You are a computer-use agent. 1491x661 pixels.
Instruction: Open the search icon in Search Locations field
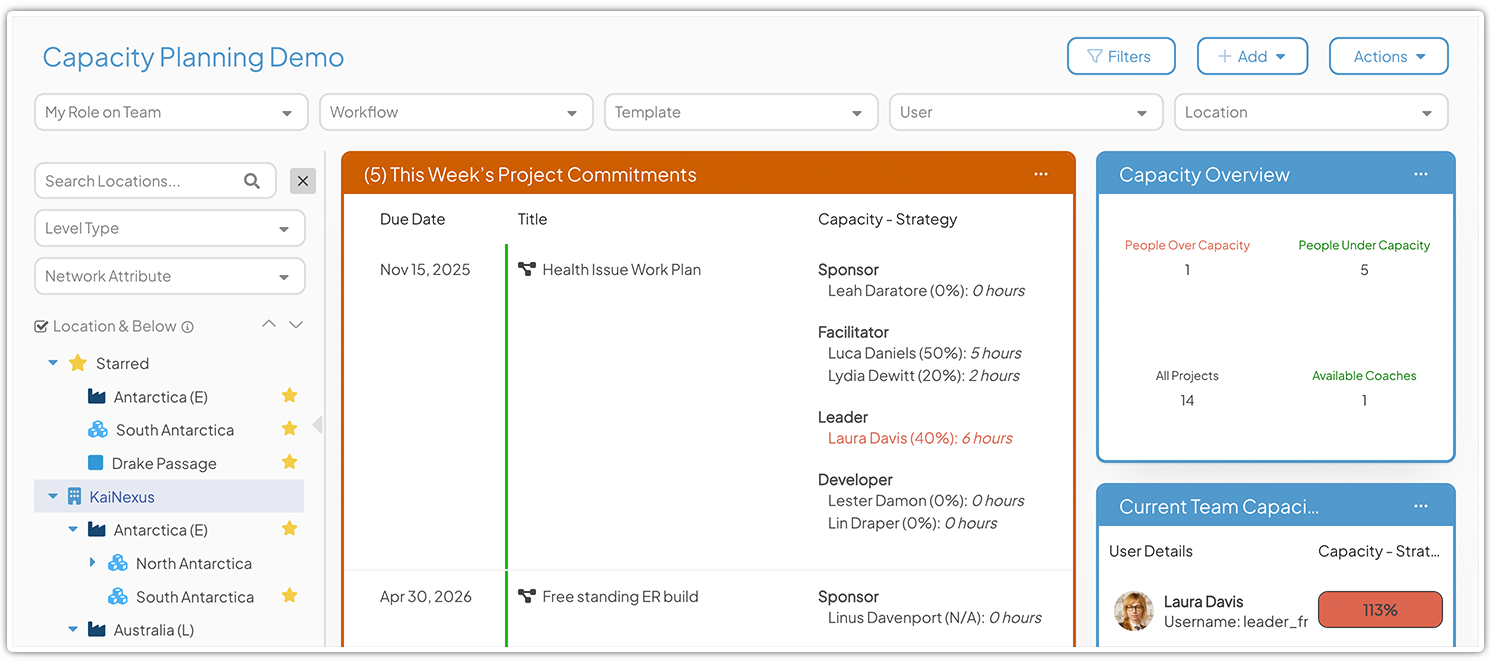252,181
